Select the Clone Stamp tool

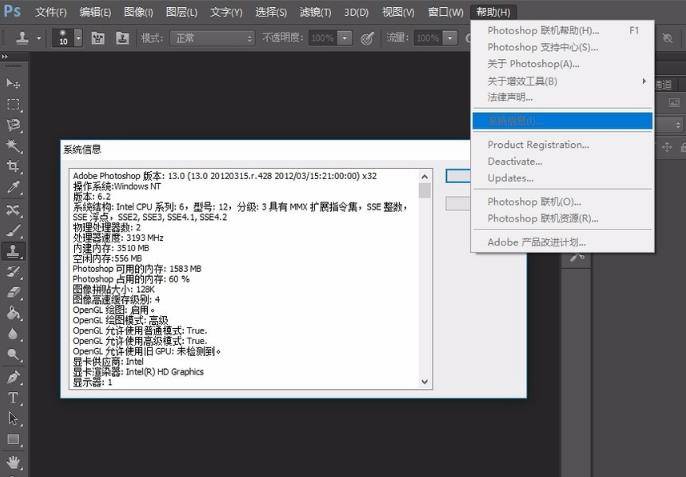point(13,250)
